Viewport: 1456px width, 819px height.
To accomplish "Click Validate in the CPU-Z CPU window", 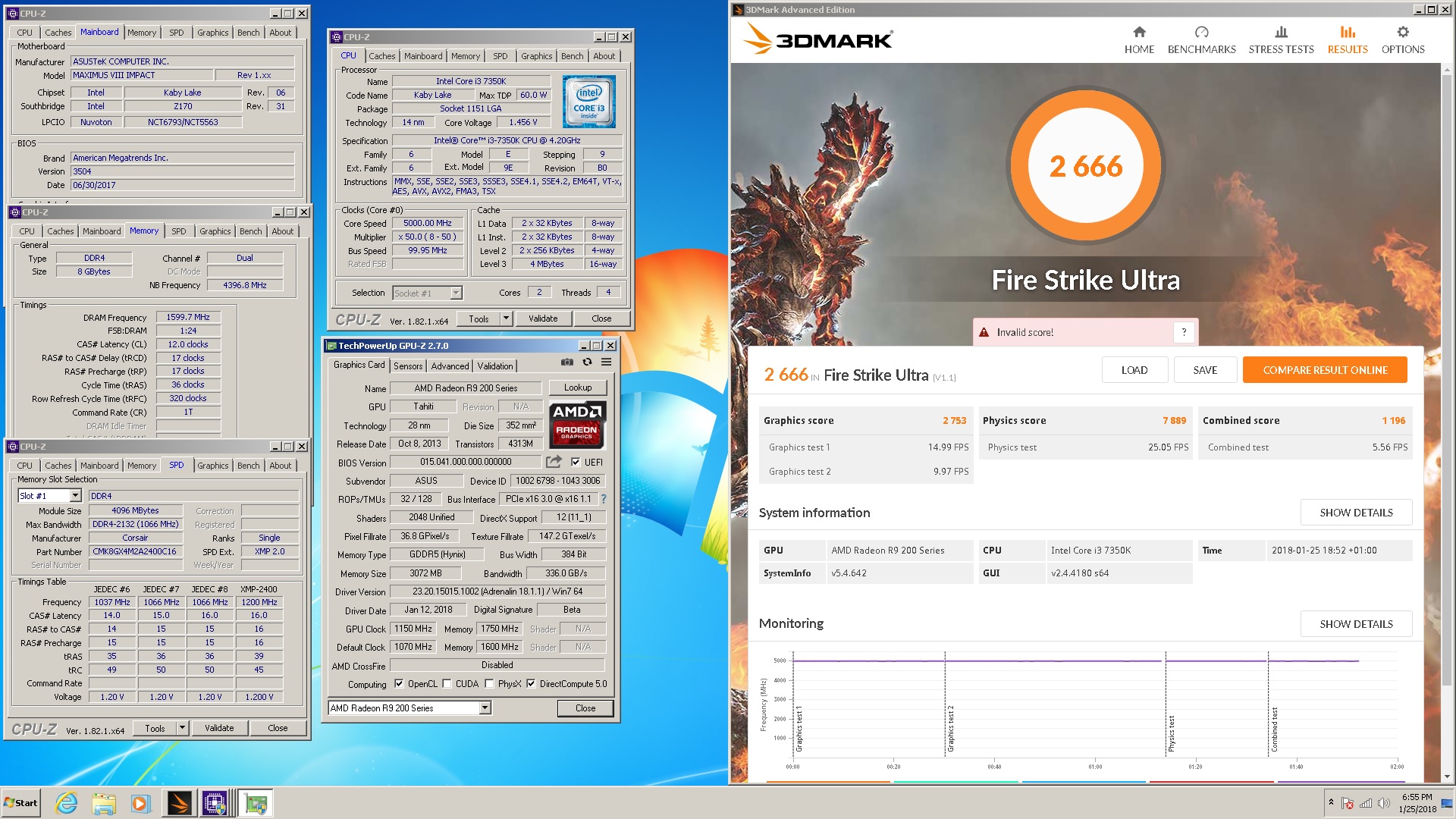I will coord(543,318).
